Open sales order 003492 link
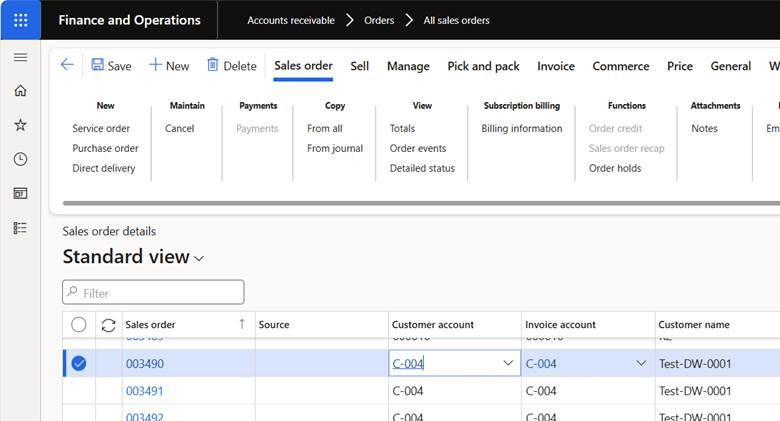The width and height of the screenshot is (780, 421). 144,417
